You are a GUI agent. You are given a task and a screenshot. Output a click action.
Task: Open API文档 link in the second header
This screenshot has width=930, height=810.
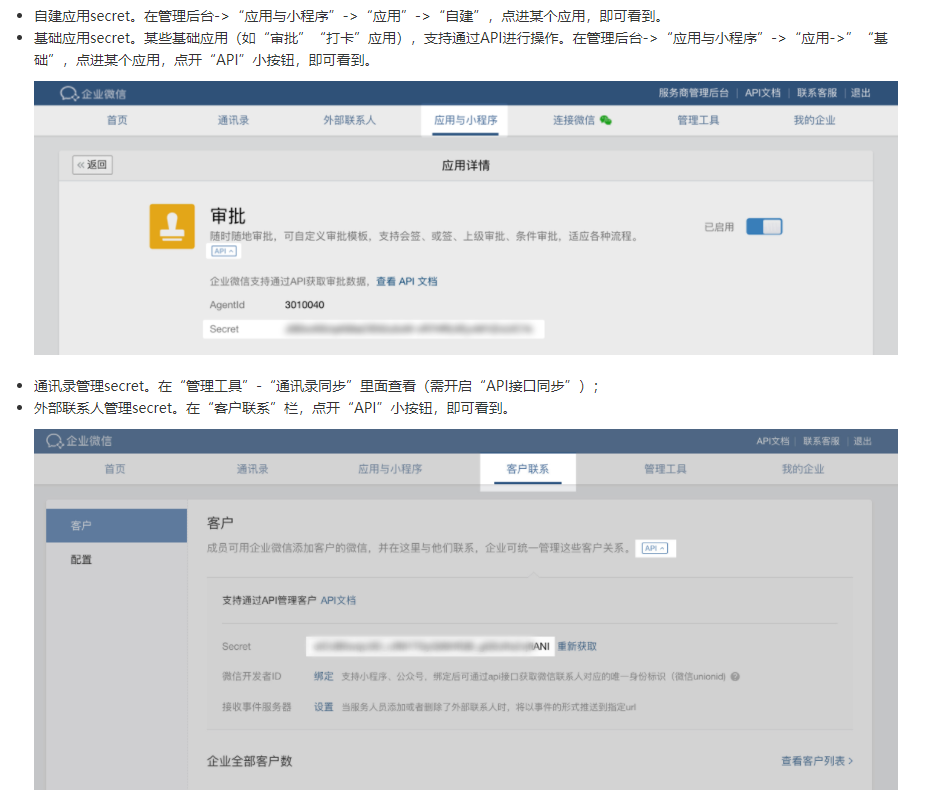point(773,441)
